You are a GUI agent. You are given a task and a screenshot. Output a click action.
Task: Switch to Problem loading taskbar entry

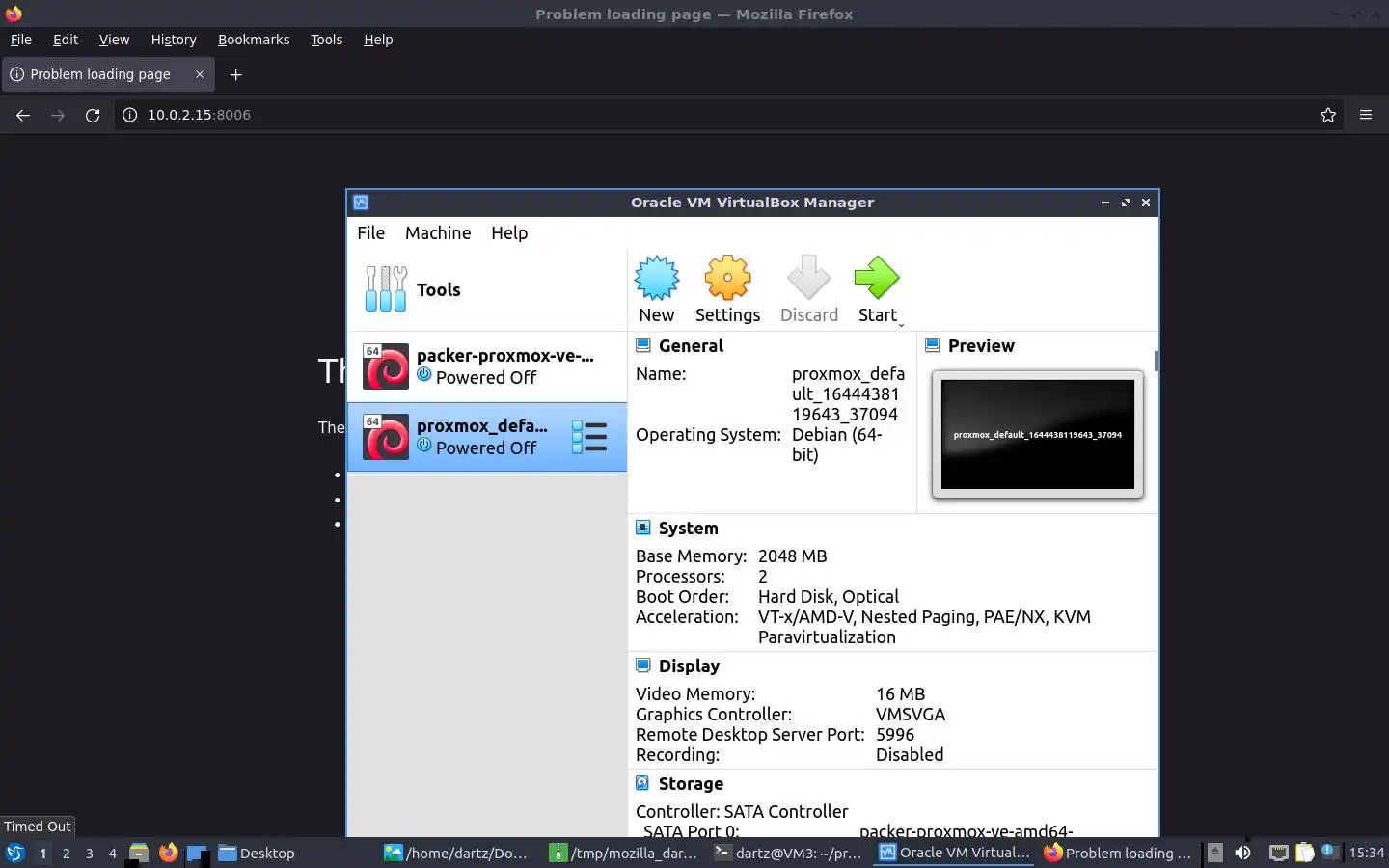(x=1119, y=854)
